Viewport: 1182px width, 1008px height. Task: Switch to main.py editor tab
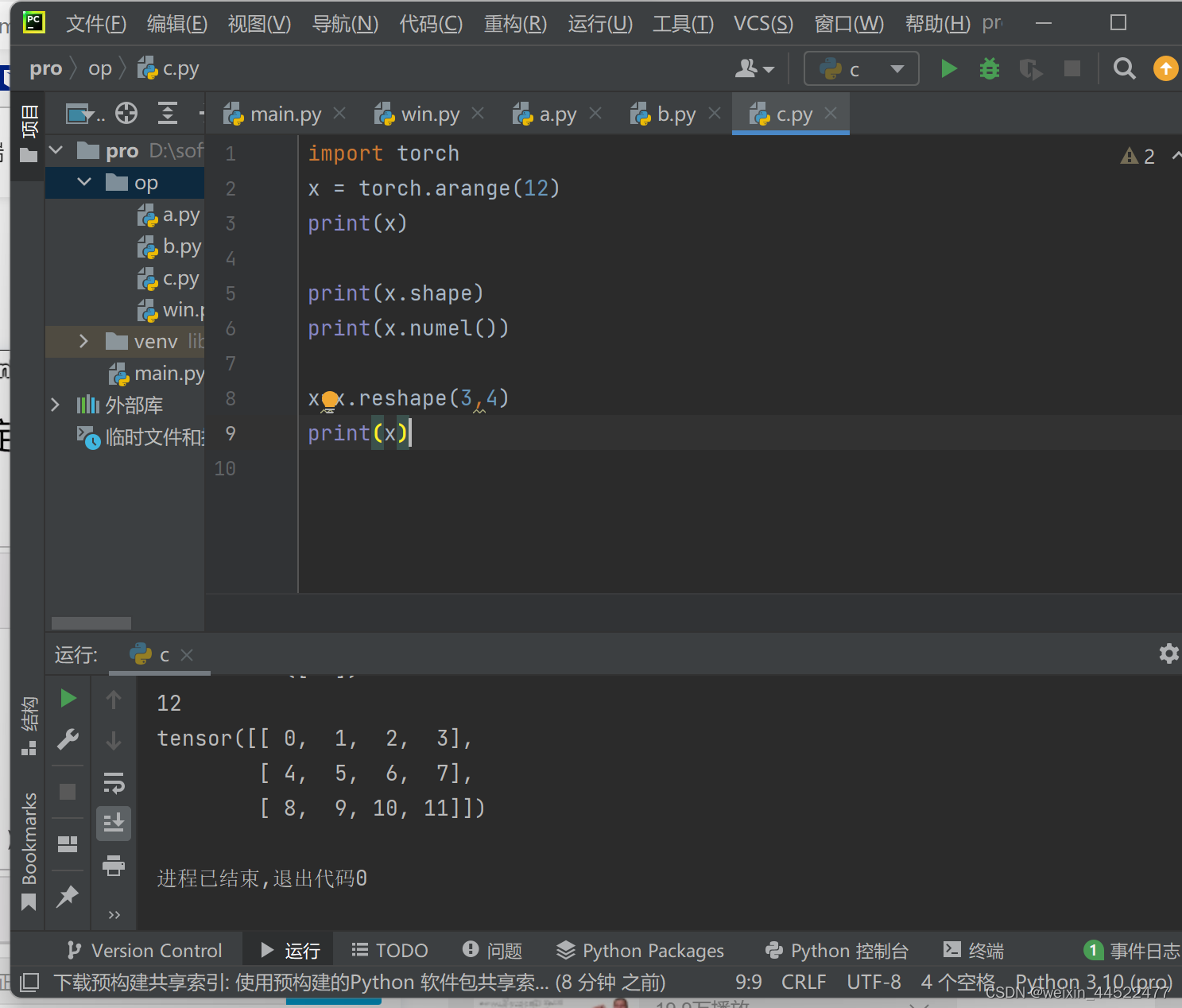273,114
